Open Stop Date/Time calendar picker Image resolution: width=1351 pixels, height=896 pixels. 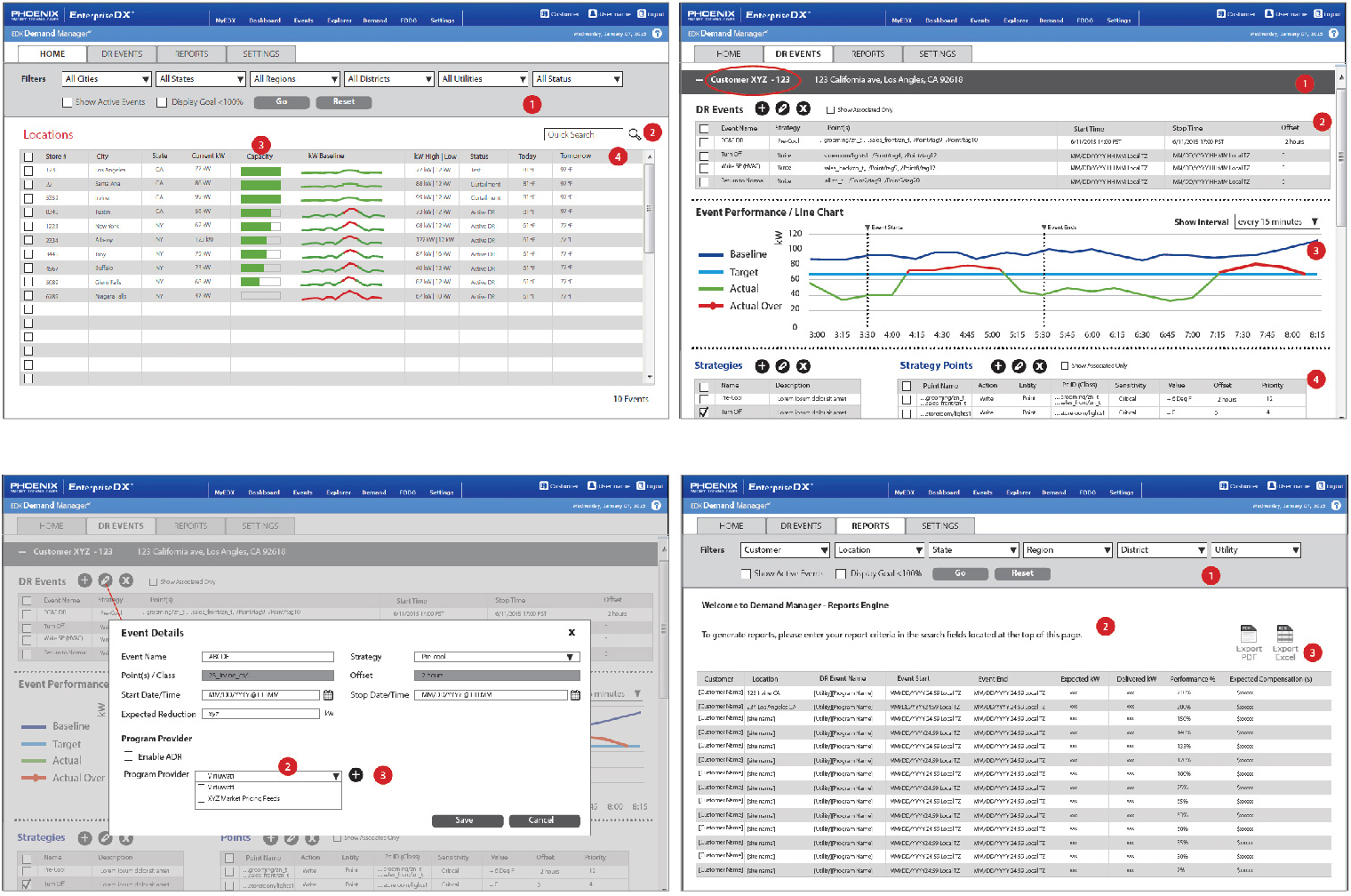pos(575,695)
